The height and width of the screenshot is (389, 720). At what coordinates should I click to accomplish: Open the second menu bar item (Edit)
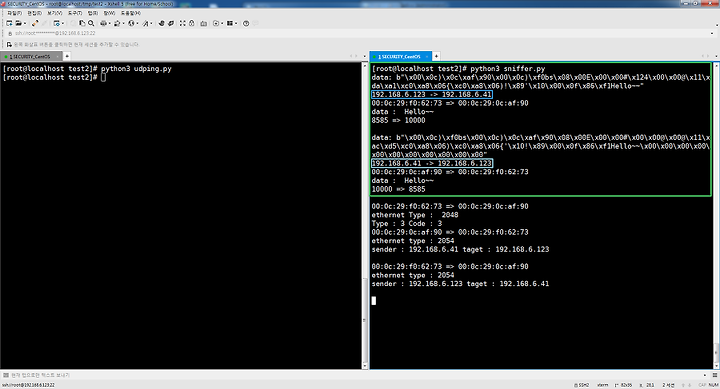[34, 13]
